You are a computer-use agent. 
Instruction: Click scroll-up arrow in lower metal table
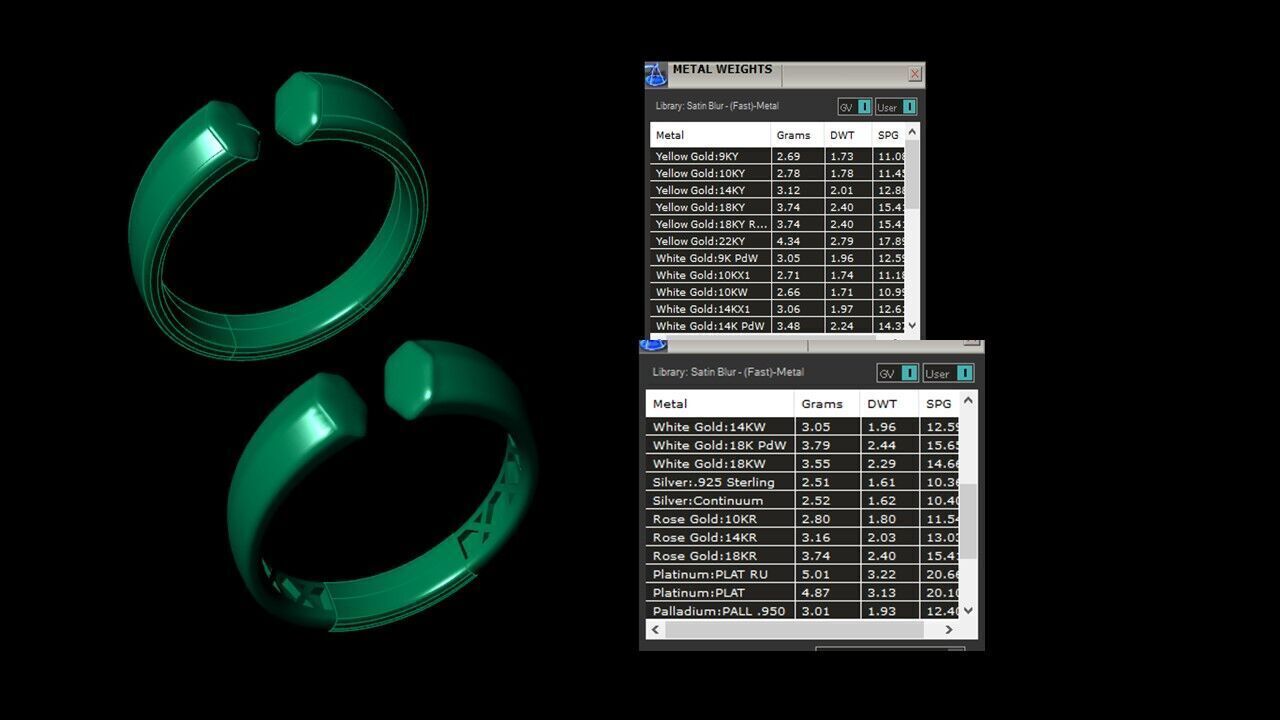pos(967,400)
